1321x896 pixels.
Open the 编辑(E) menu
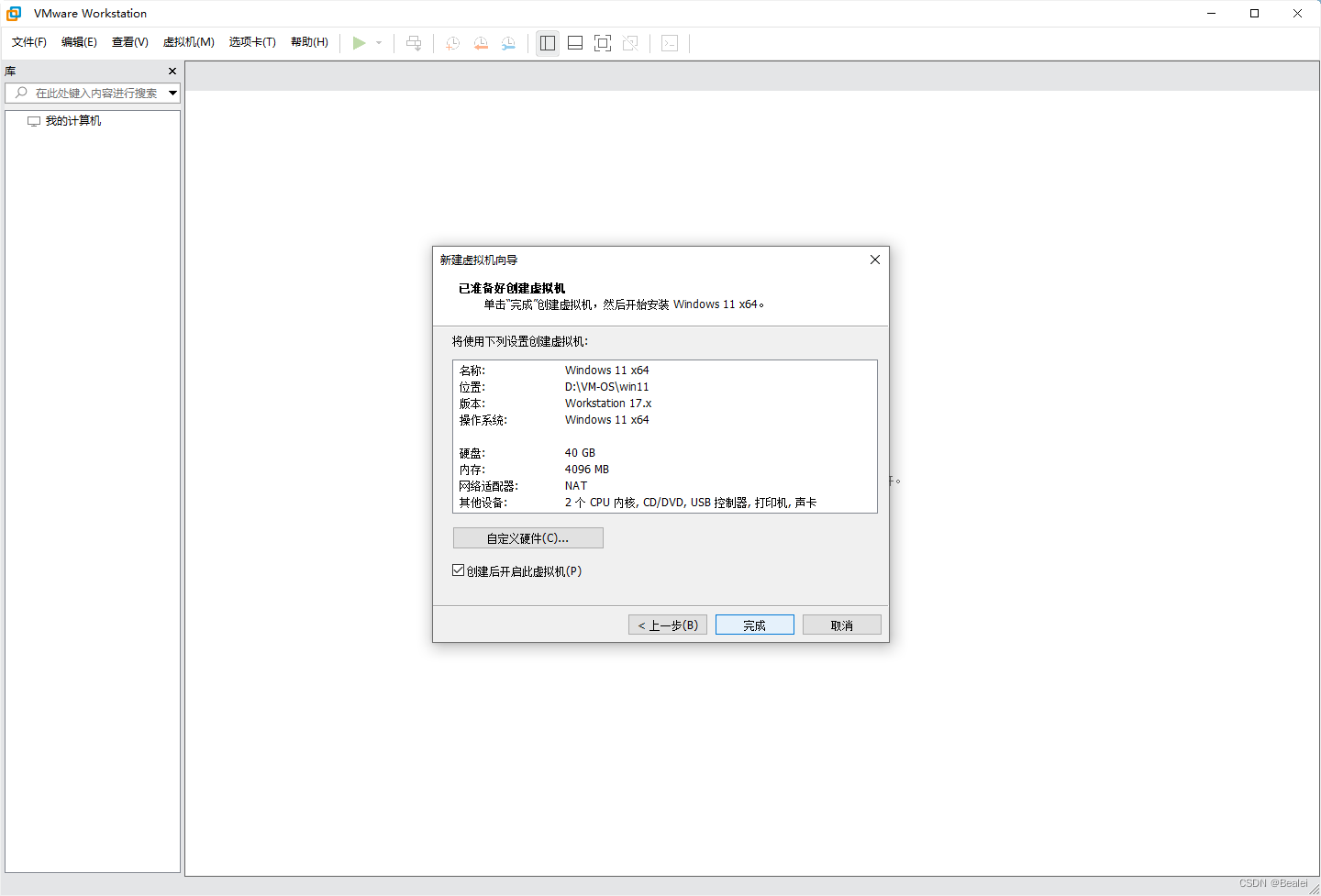[79, 42]
